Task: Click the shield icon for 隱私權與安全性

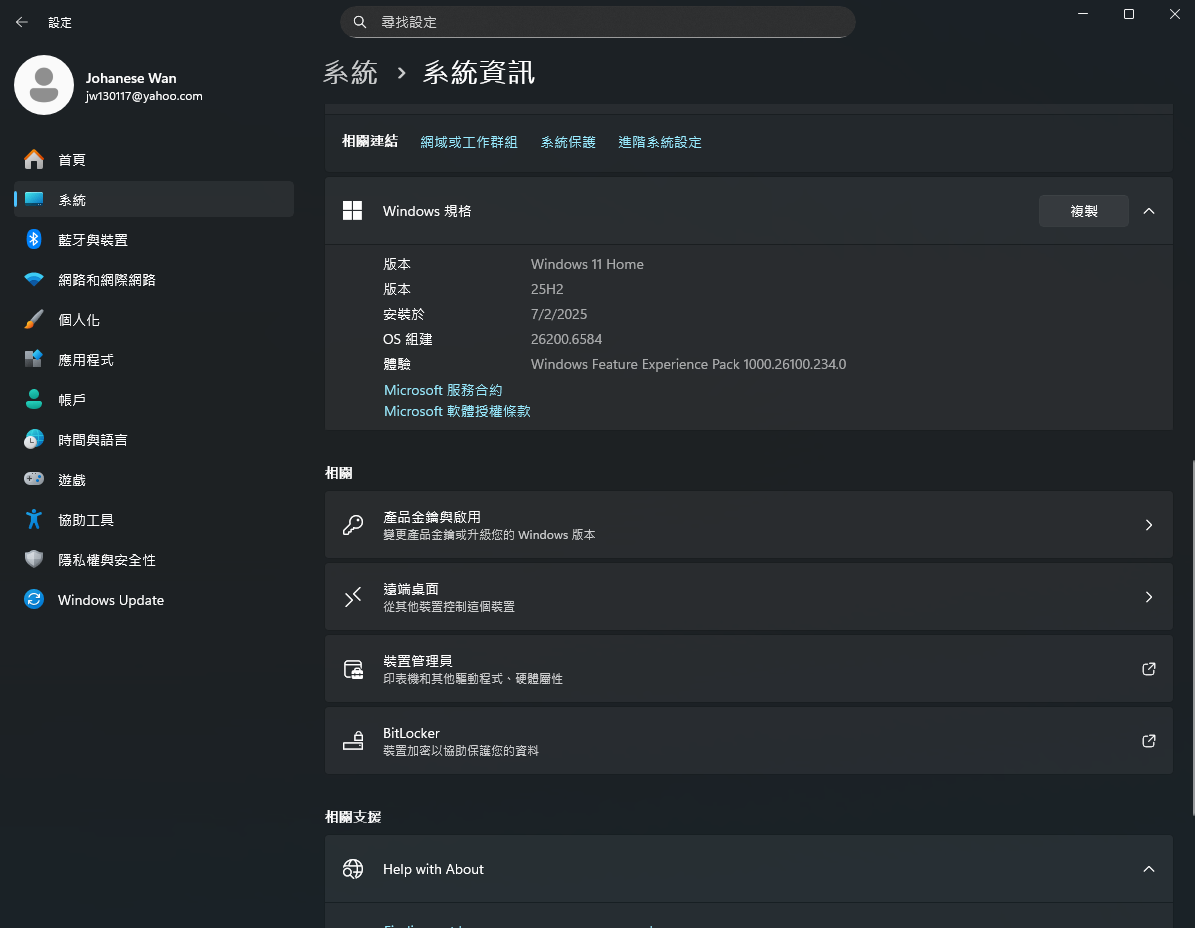Action: [x=34, y=559]
